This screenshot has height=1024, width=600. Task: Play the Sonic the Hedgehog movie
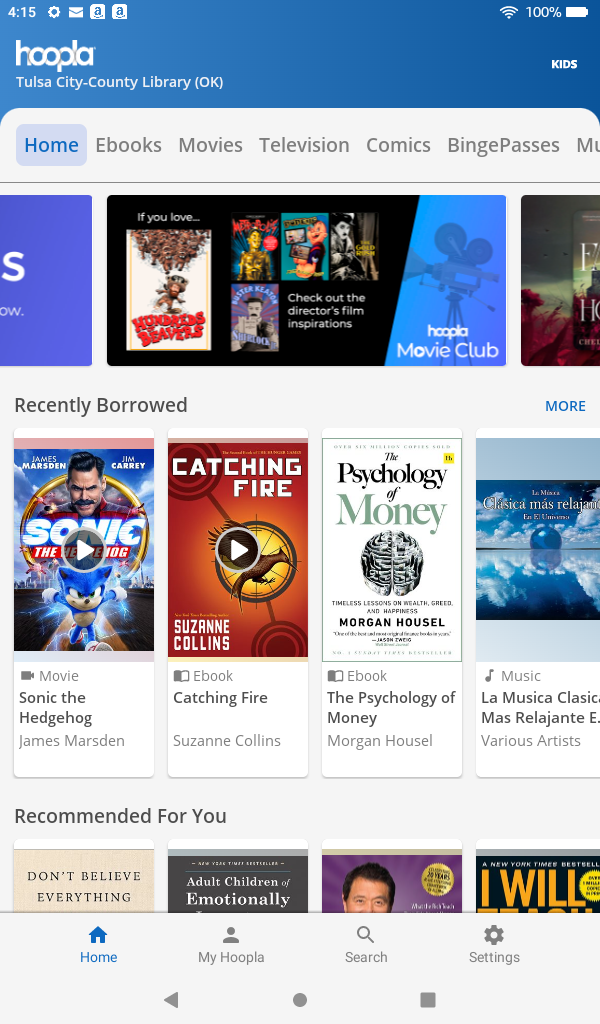click(84, 550)
